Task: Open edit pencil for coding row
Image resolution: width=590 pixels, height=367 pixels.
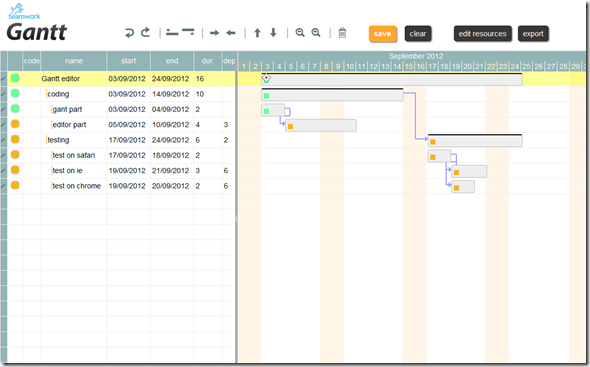Action: coord(4,94)
